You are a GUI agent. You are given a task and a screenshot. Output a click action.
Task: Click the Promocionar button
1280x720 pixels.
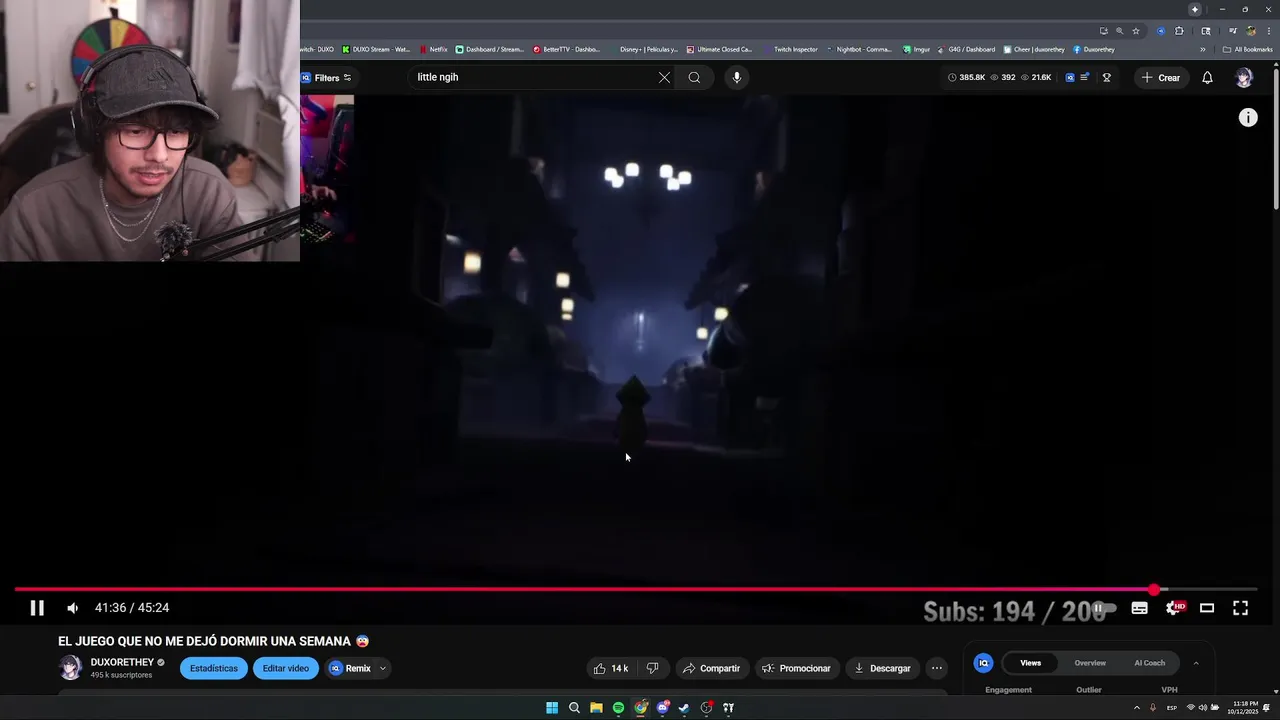(796, 668)
